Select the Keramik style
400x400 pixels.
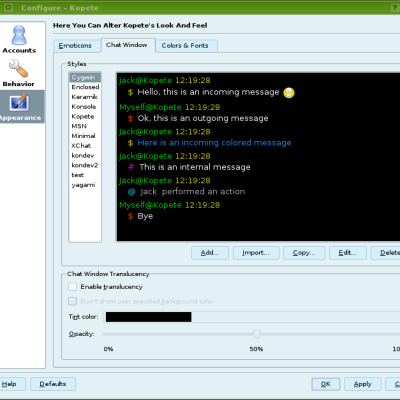[85, 97]
